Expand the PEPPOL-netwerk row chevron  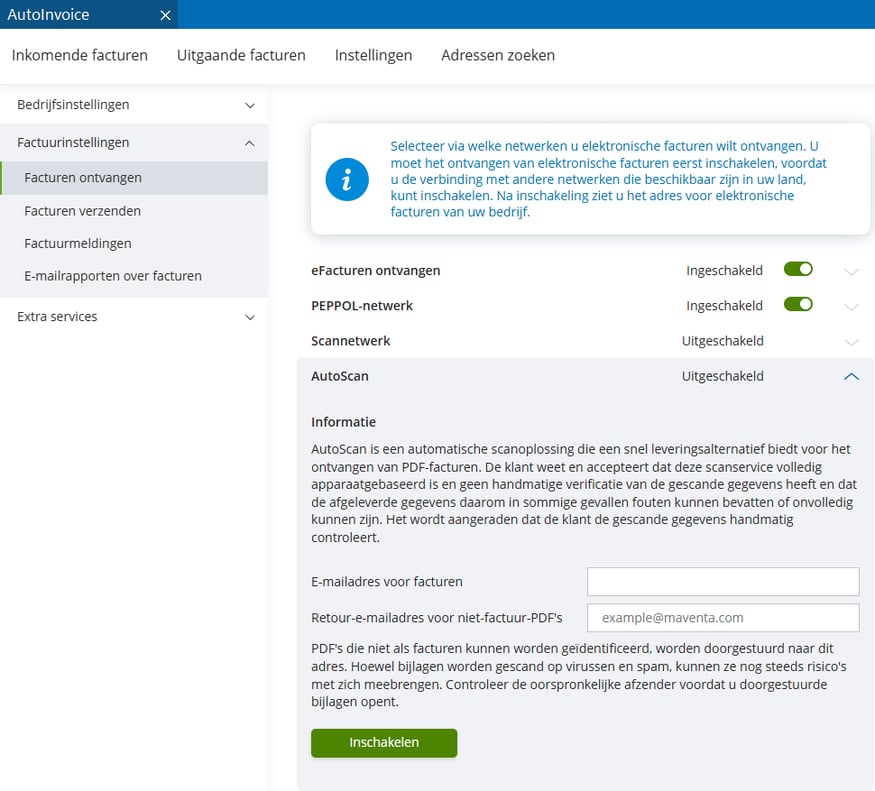851,307
